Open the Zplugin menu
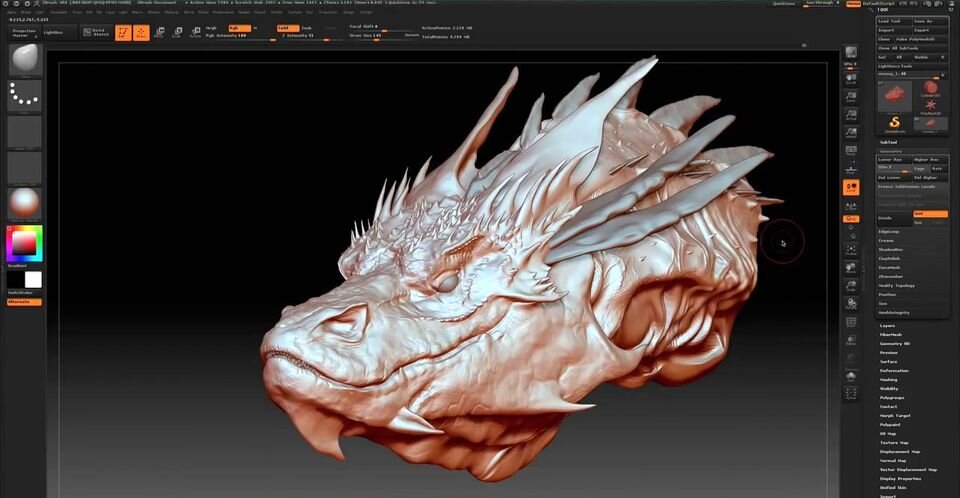The height and width of the screenshot is (498, 960). tap(348, 12)
